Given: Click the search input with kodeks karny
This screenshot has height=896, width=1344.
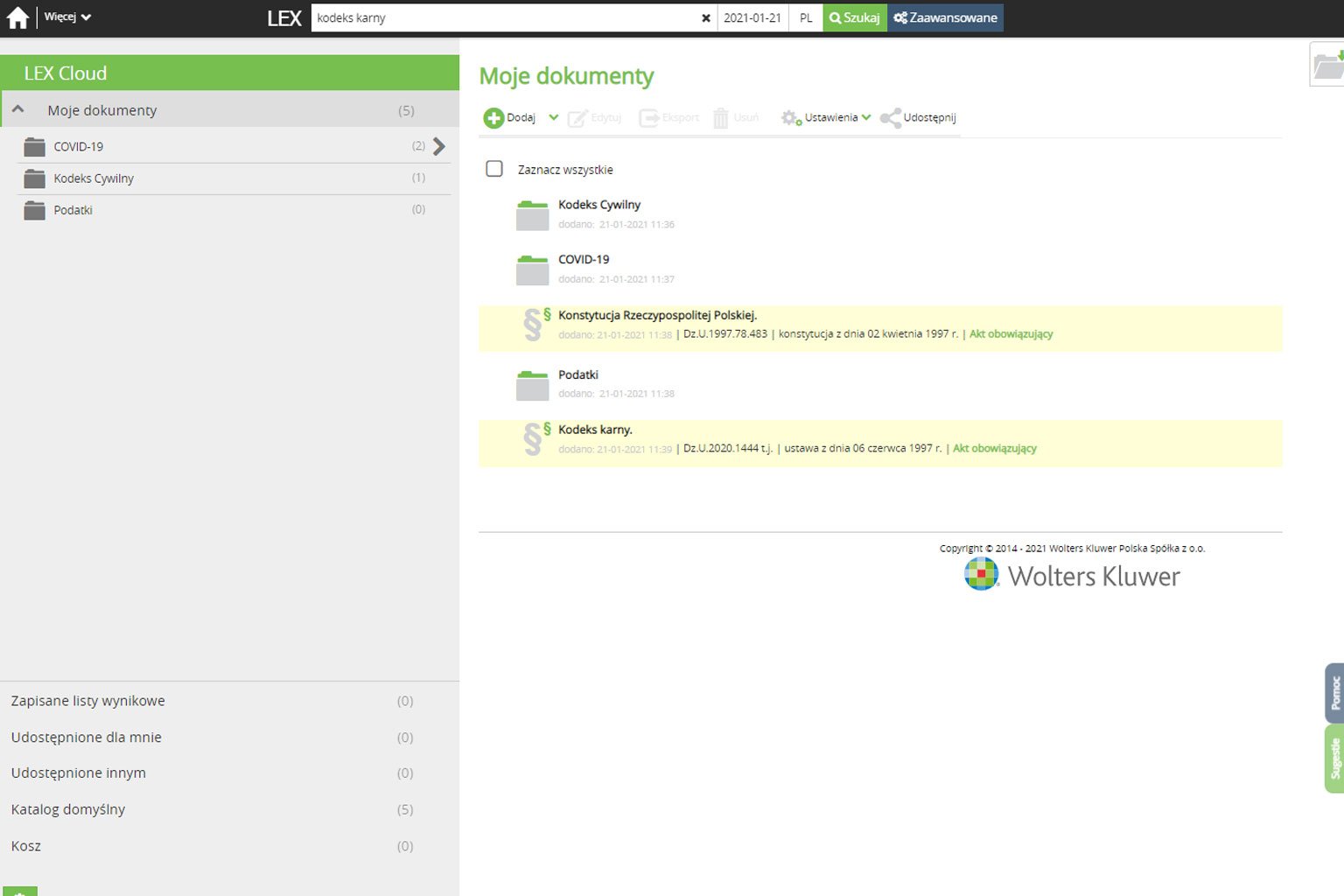Looking at the screenshot, I should point(503,18).
